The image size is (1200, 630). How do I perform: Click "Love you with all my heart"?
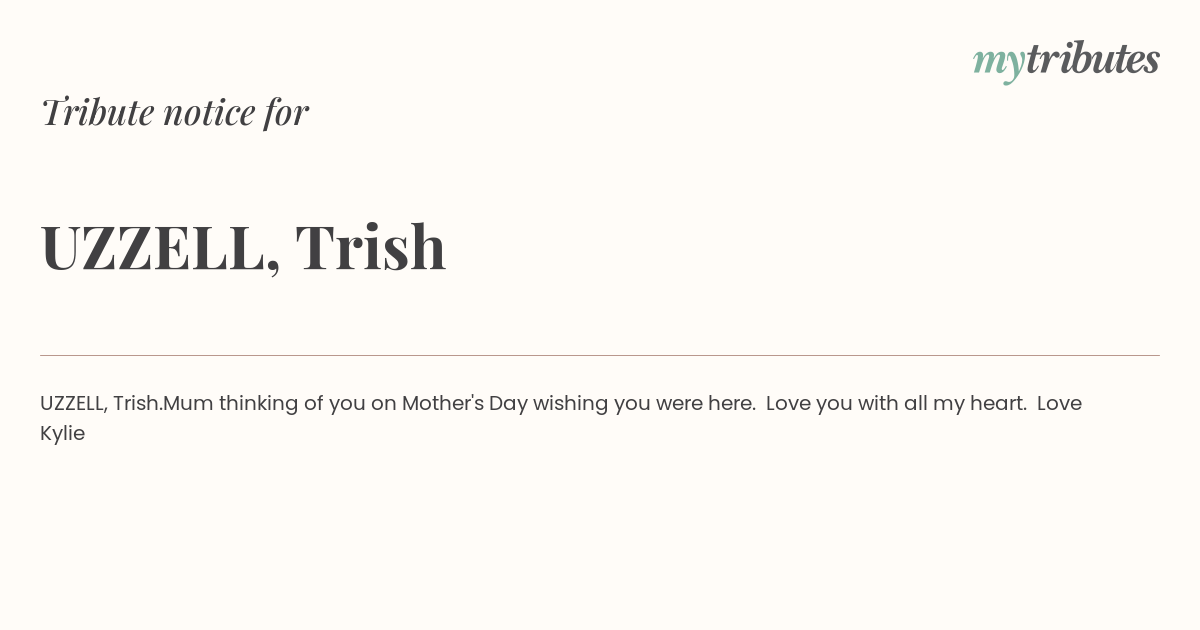tap(896, 404)
